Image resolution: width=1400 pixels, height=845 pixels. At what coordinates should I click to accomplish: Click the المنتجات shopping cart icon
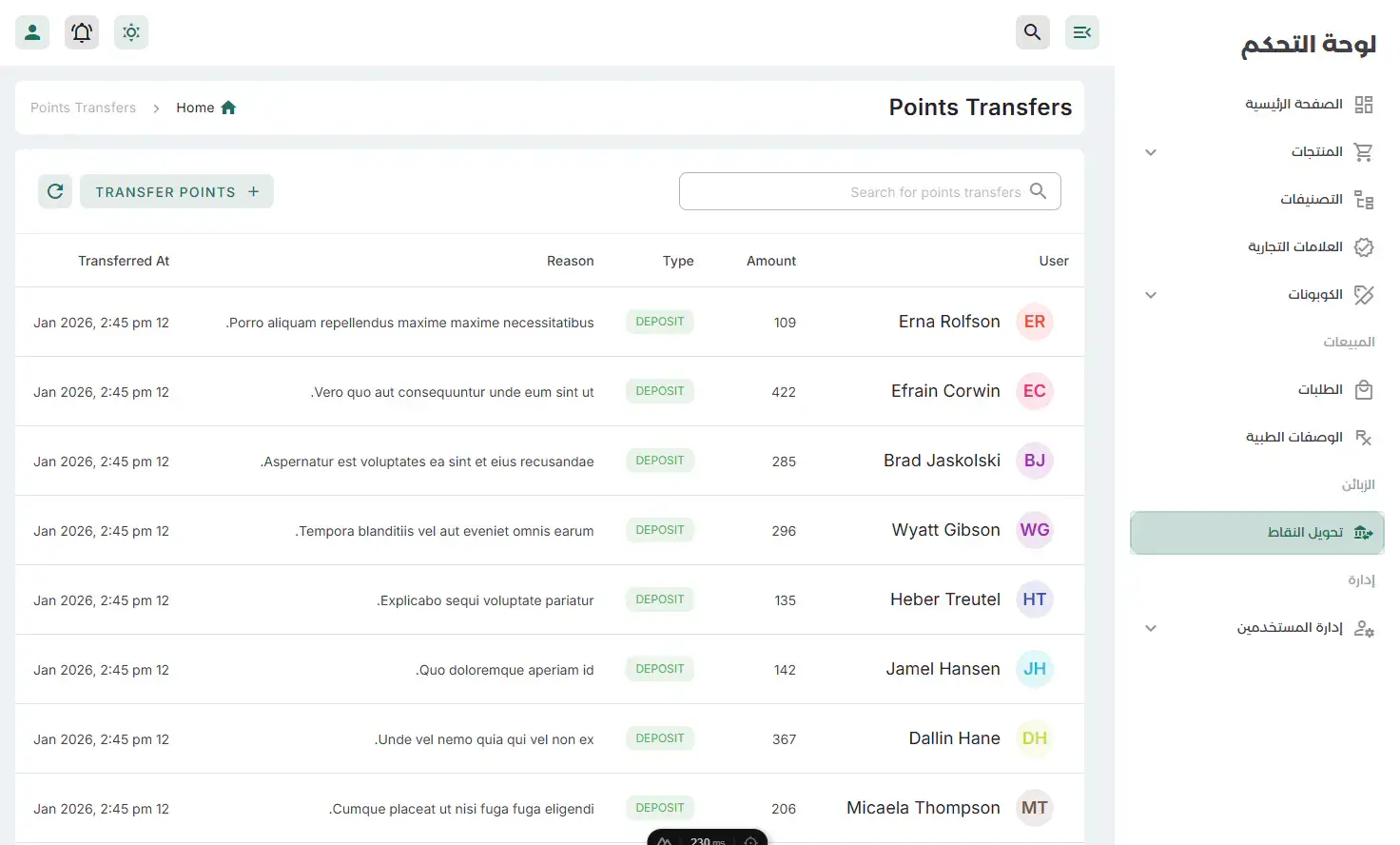coord(1364,152)
